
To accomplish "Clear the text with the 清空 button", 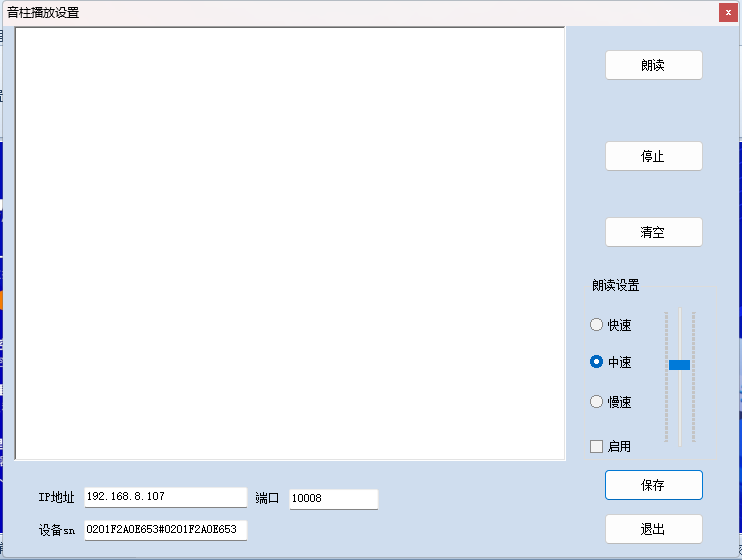I will click(653, 232).
